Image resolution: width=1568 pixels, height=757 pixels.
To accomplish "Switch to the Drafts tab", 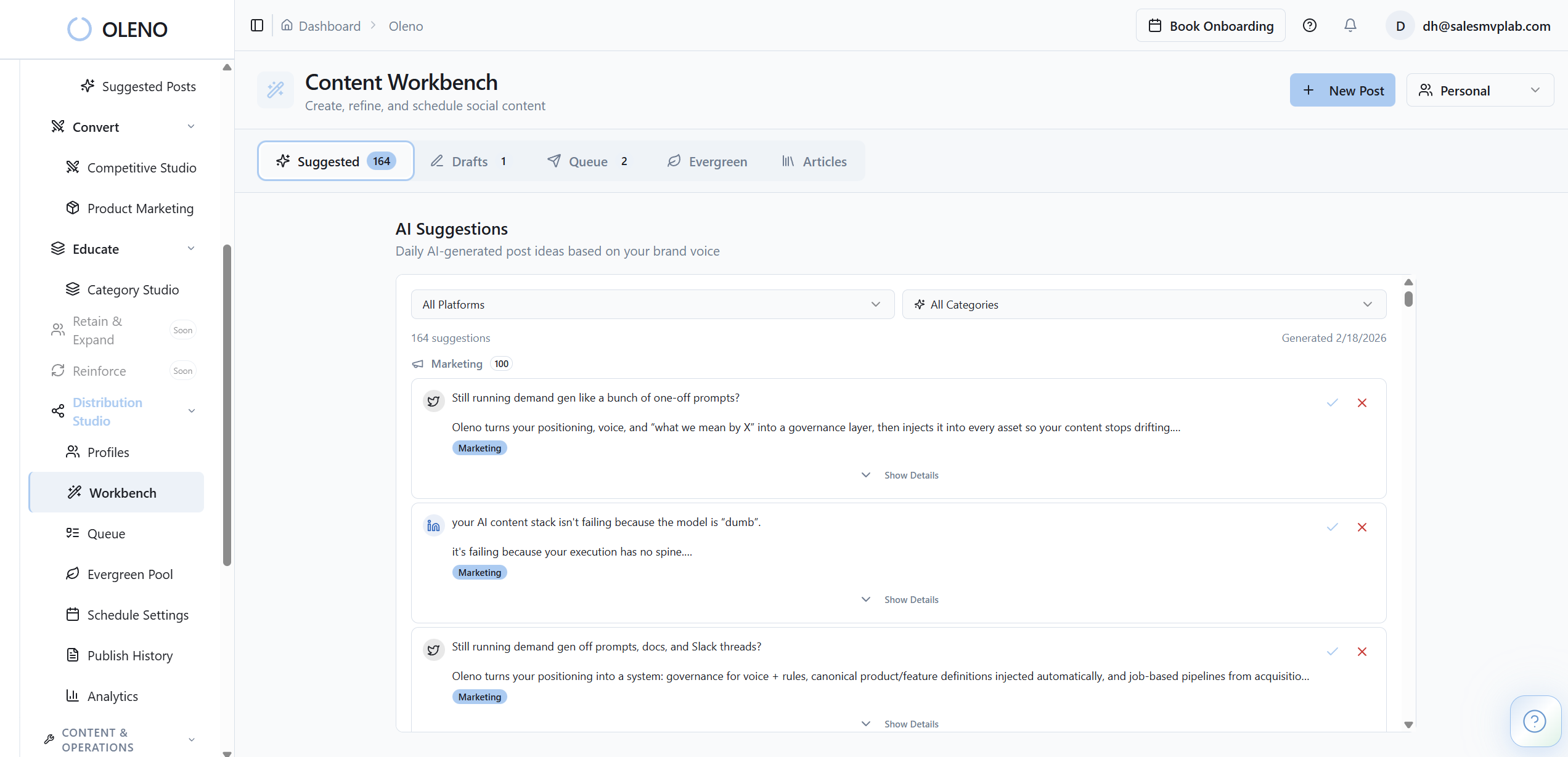I will point(470,161).
